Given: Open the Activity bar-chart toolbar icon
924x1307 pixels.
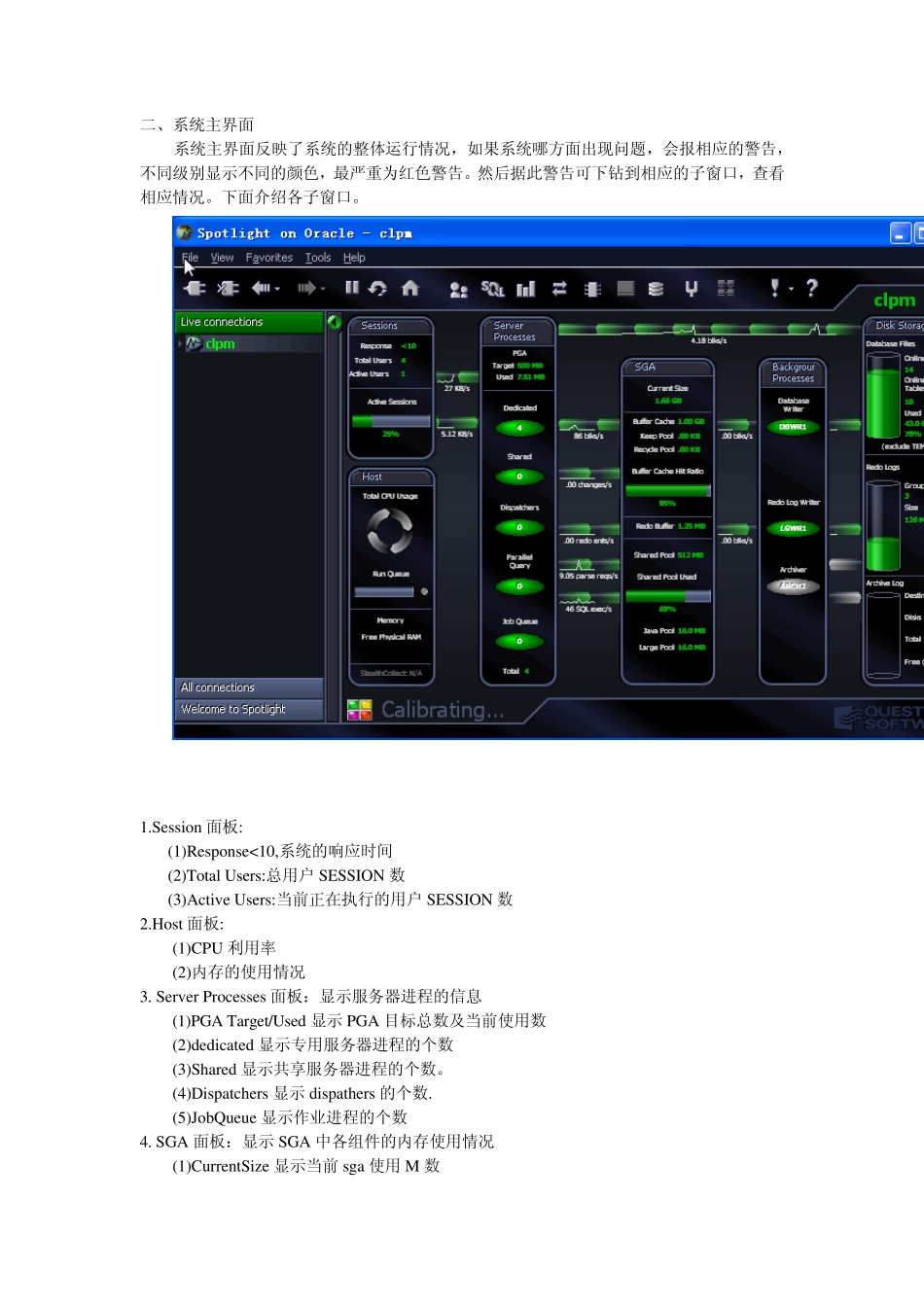Looking at the screenshot, I should tap(526, 289).
